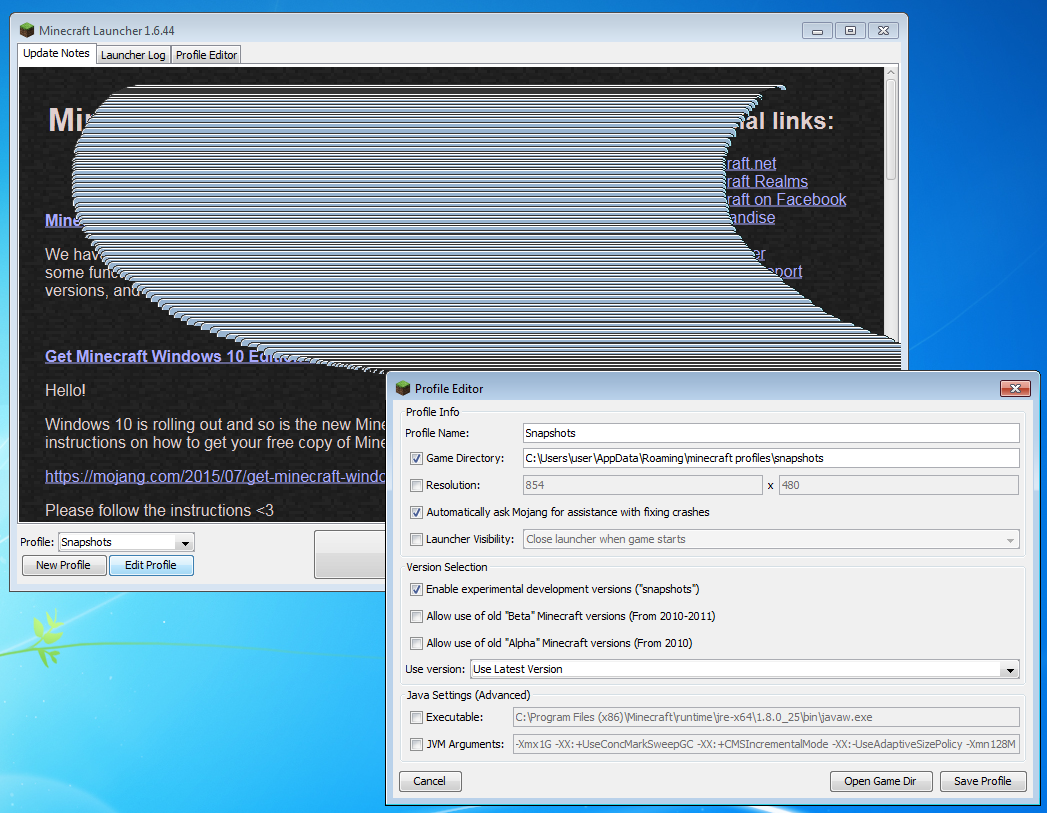The width and height of the screenshot is (1047, 813).
Task: Click the Save Profile button
Action: coord(982,781)
